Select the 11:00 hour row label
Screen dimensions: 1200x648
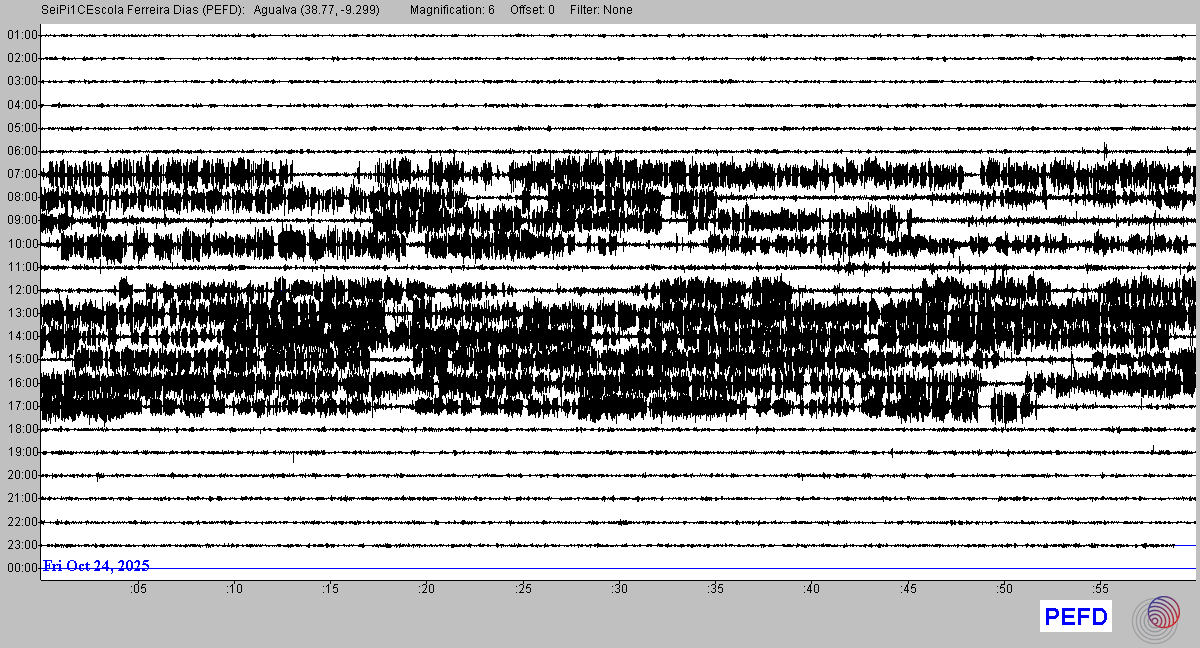(22, 267)
